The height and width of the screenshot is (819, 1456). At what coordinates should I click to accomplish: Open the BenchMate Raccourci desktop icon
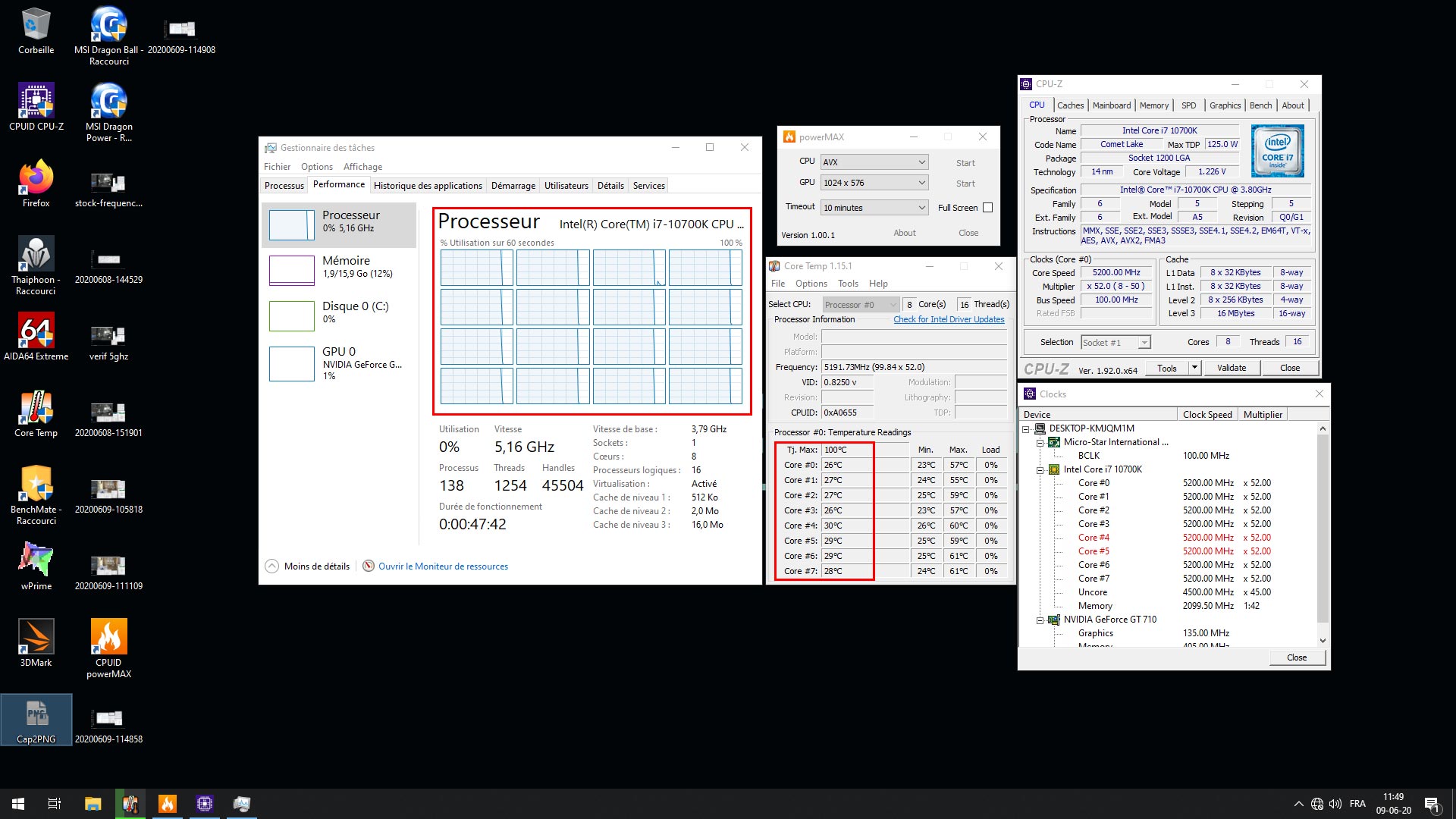[36, 495]
